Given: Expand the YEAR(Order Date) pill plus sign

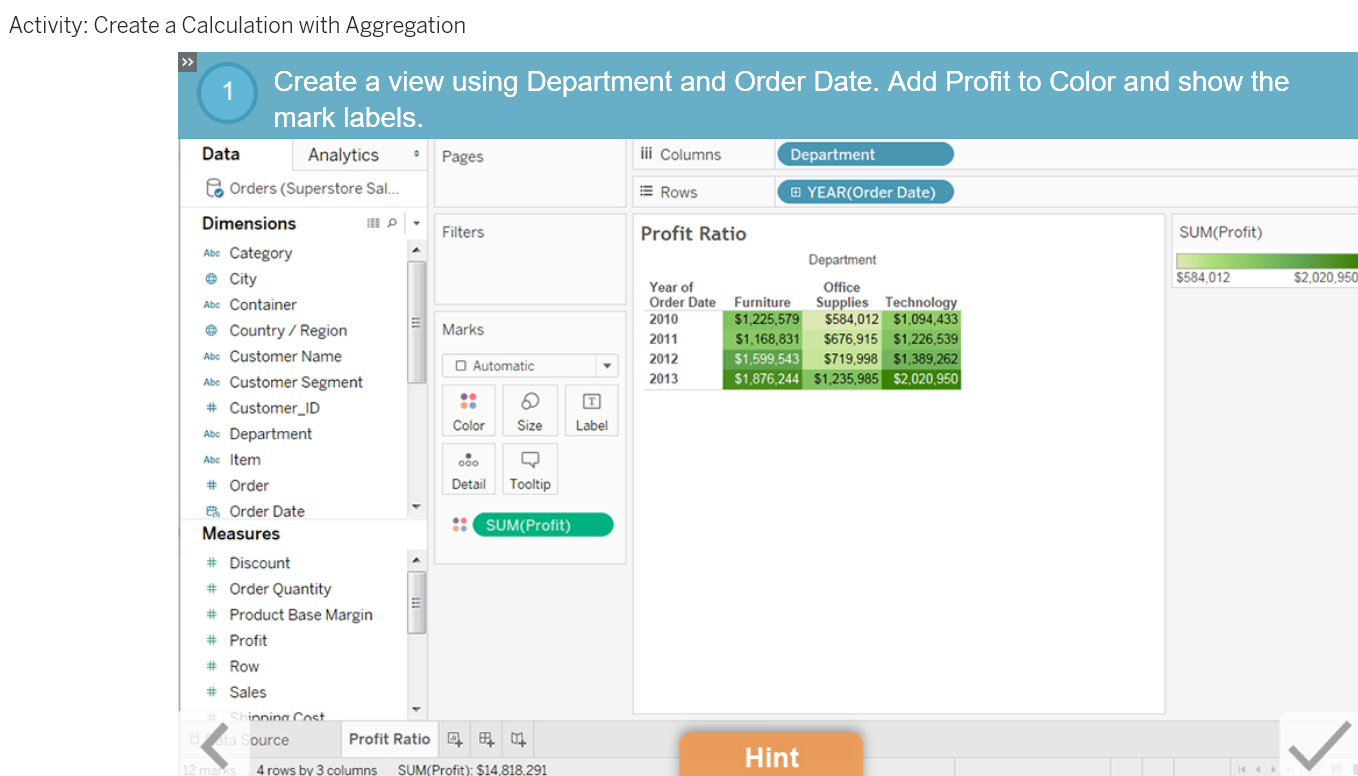Looking at the screenshot, I should (796, 192).
